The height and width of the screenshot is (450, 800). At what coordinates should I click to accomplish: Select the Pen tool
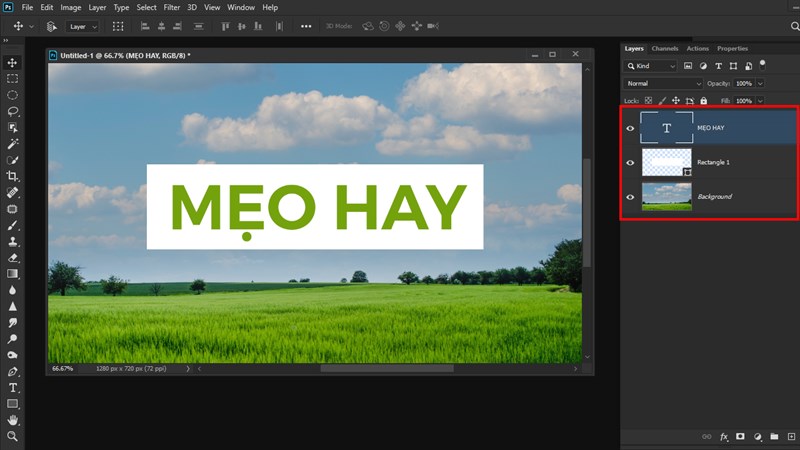(x=12, y=371)
